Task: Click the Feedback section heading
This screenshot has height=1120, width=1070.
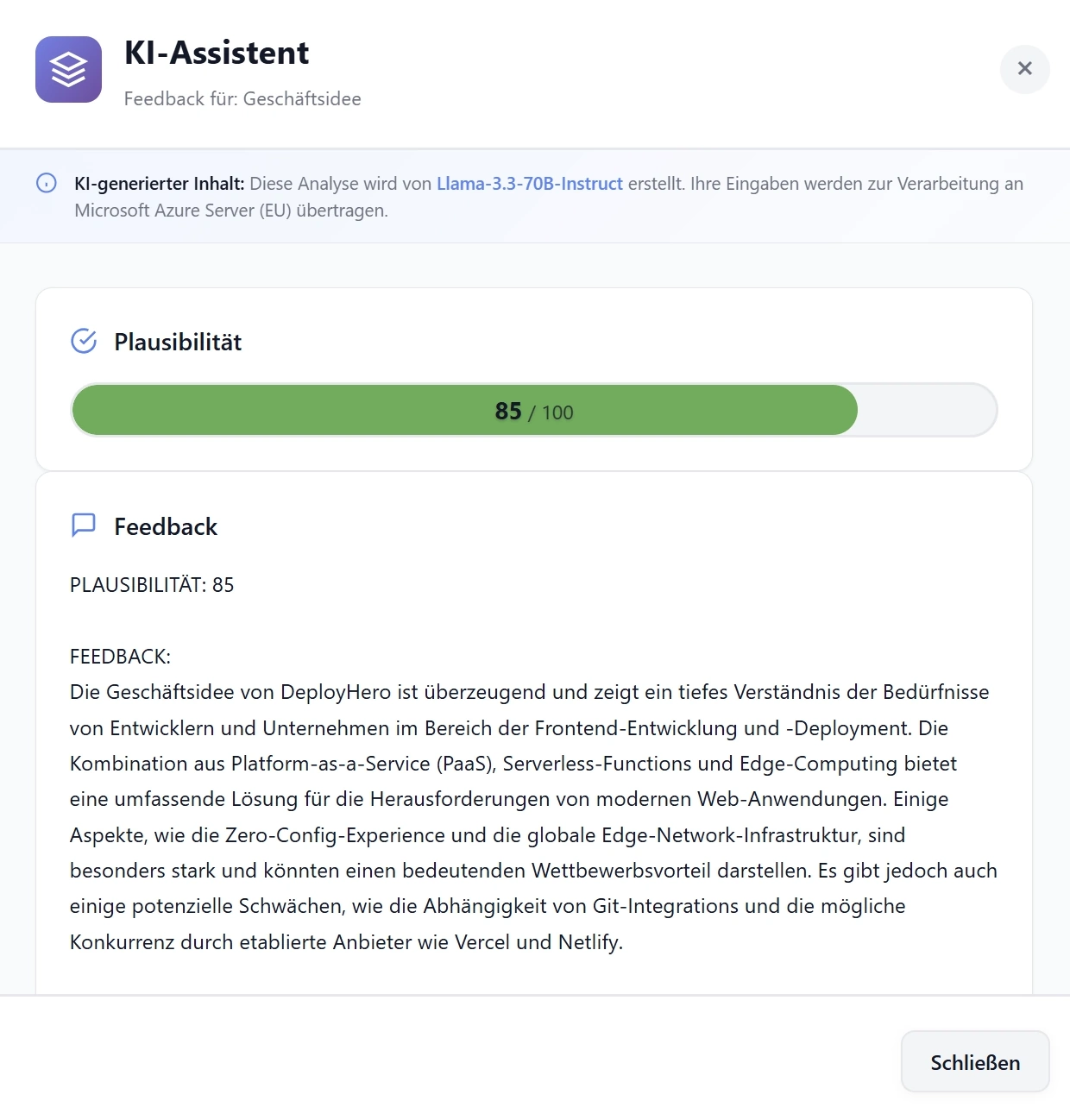Action: pyautogui.click(x=166, y=526)
